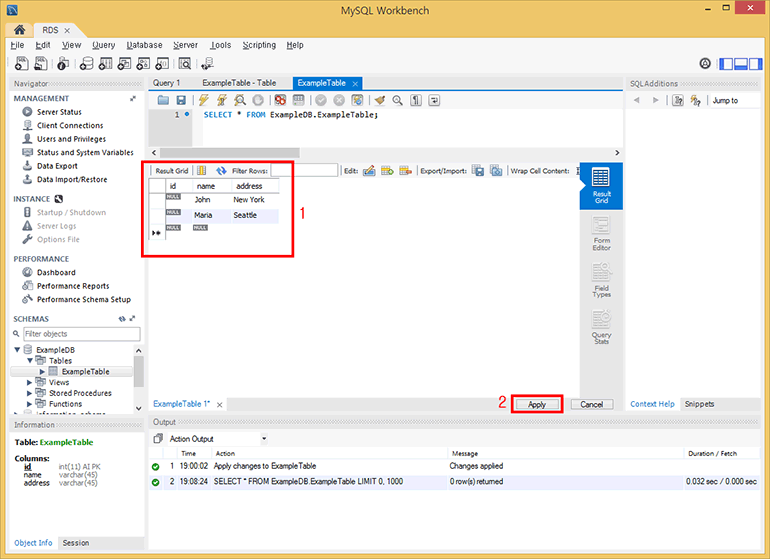Click the Filter objects search field
The width and height of the screenshot is (770, 559).
click(80, 333)
